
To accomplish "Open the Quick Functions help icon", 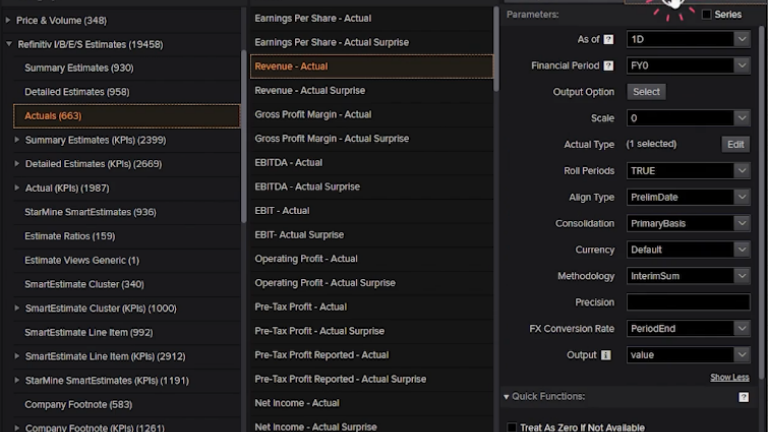I will [x=743, y=397].
